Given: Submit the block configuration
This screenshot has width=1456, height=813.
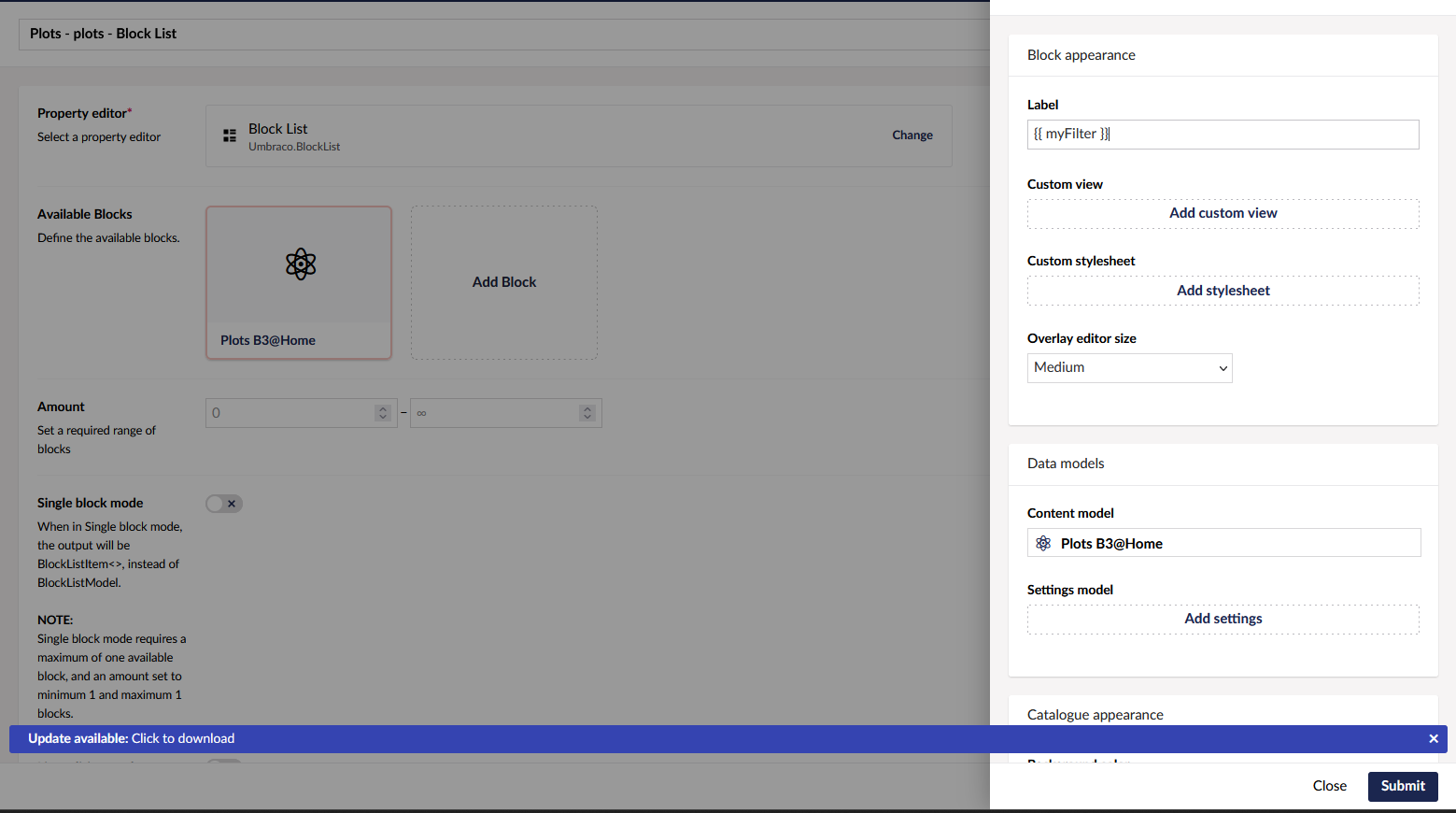Looking at the screenshot, I should tap(1403, 786).
